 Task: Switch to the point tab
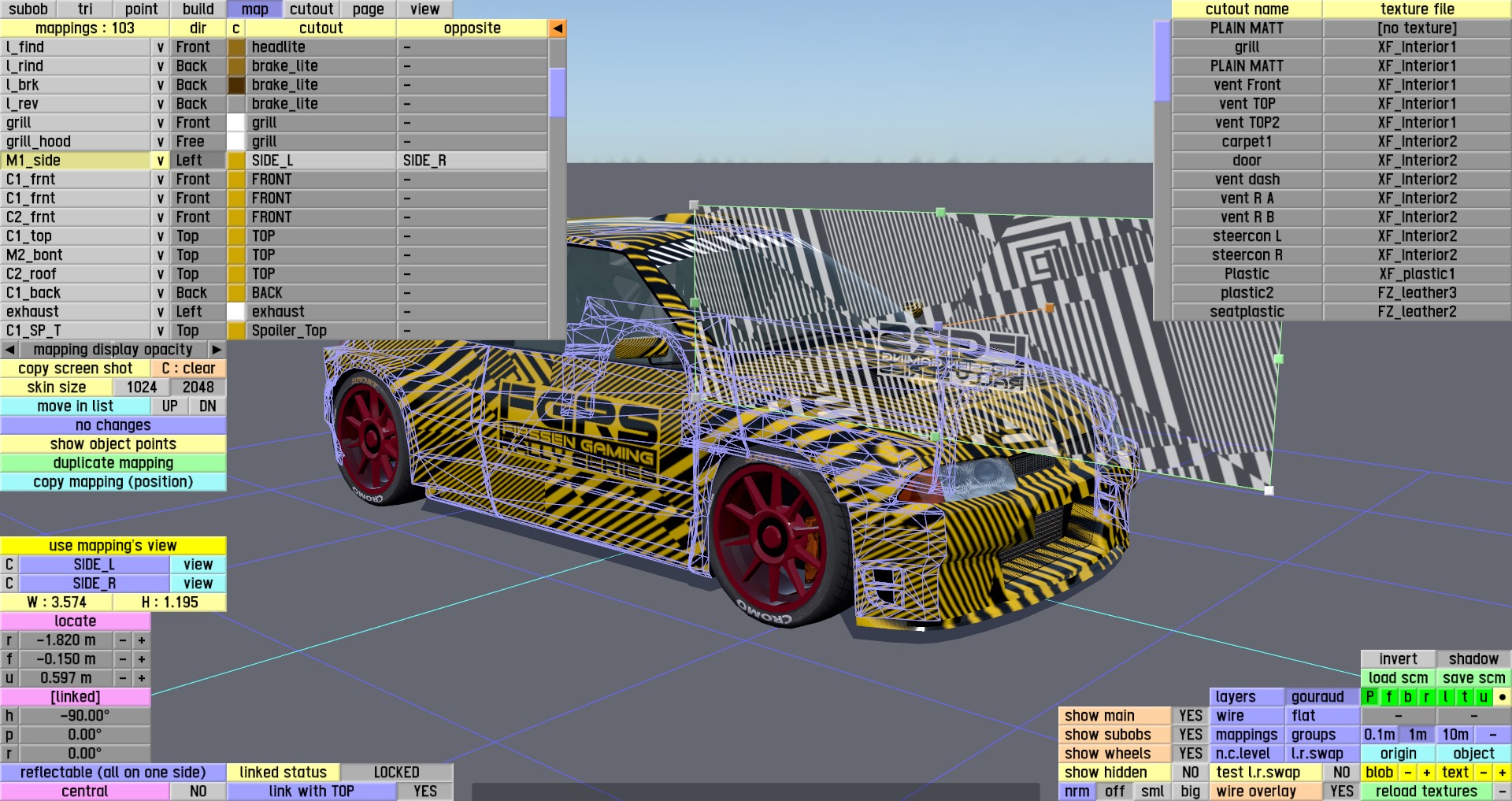(x=142, y=9)
